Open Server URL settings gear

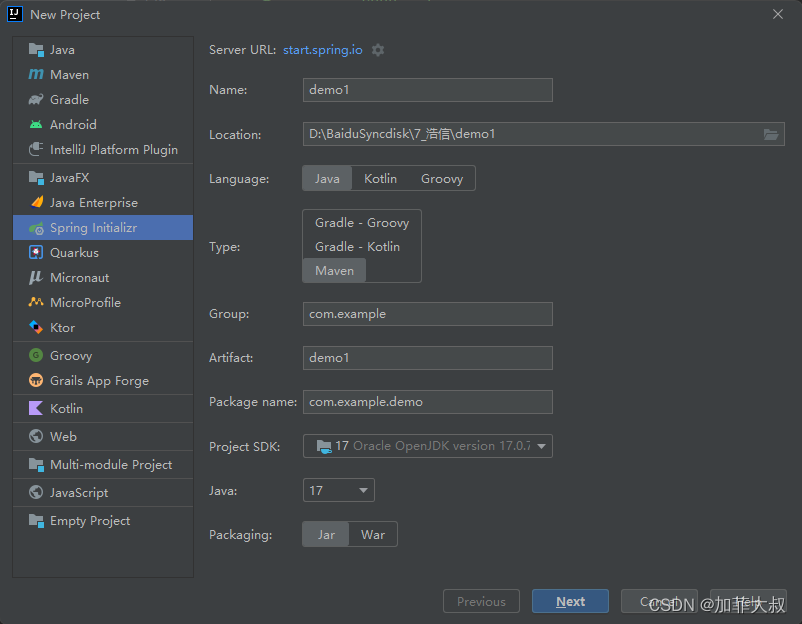377,50
